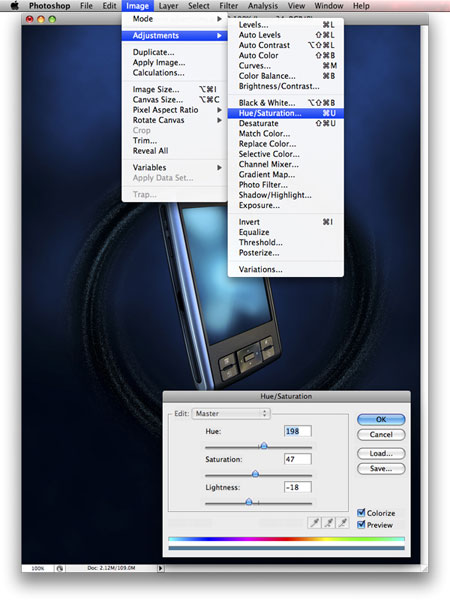Choose Selective Color
Viewport: 450px width, 602px height.
[286, 154]
